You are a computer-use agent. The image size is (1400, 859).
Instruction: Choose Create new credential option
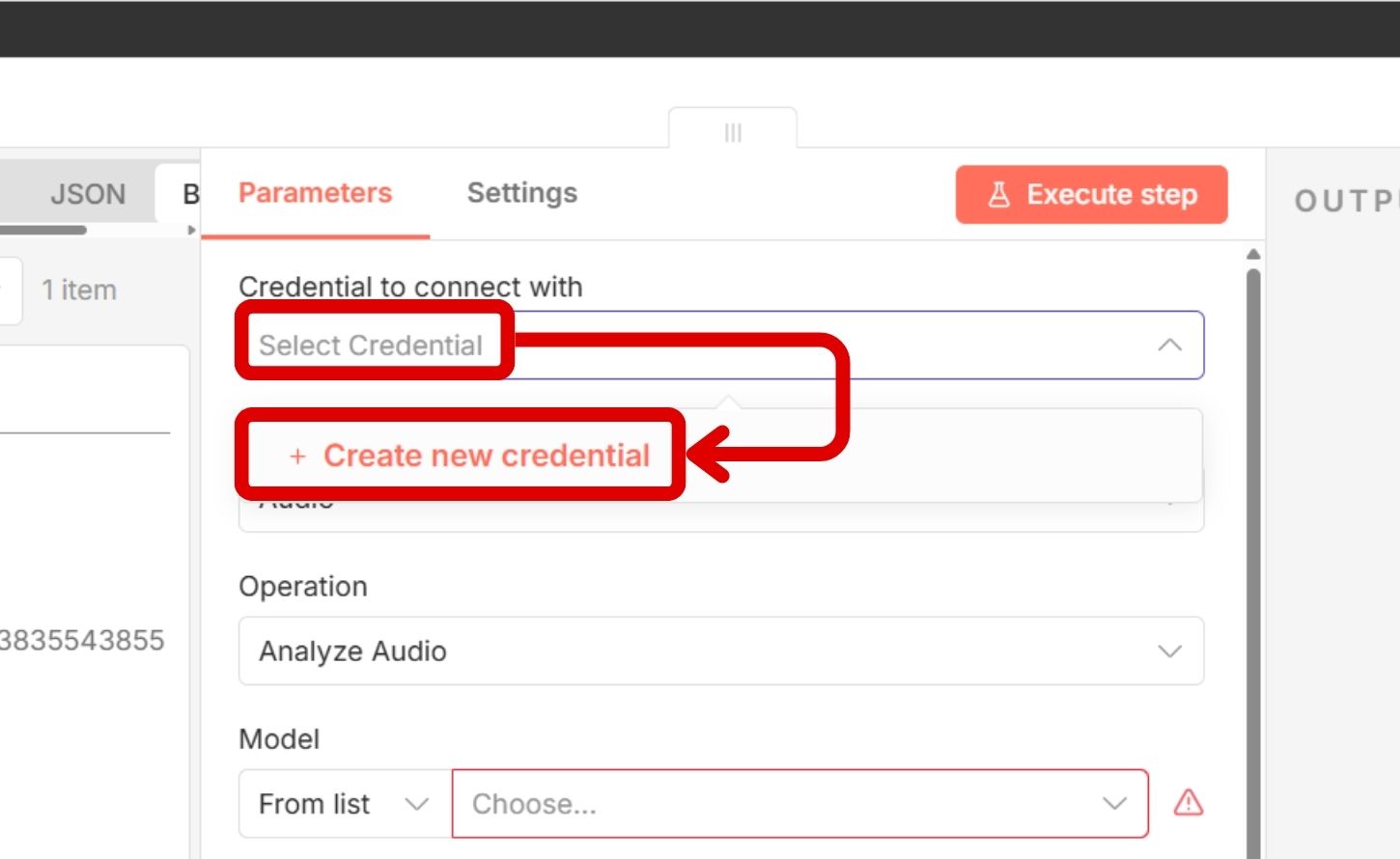(x=486, y=456)
